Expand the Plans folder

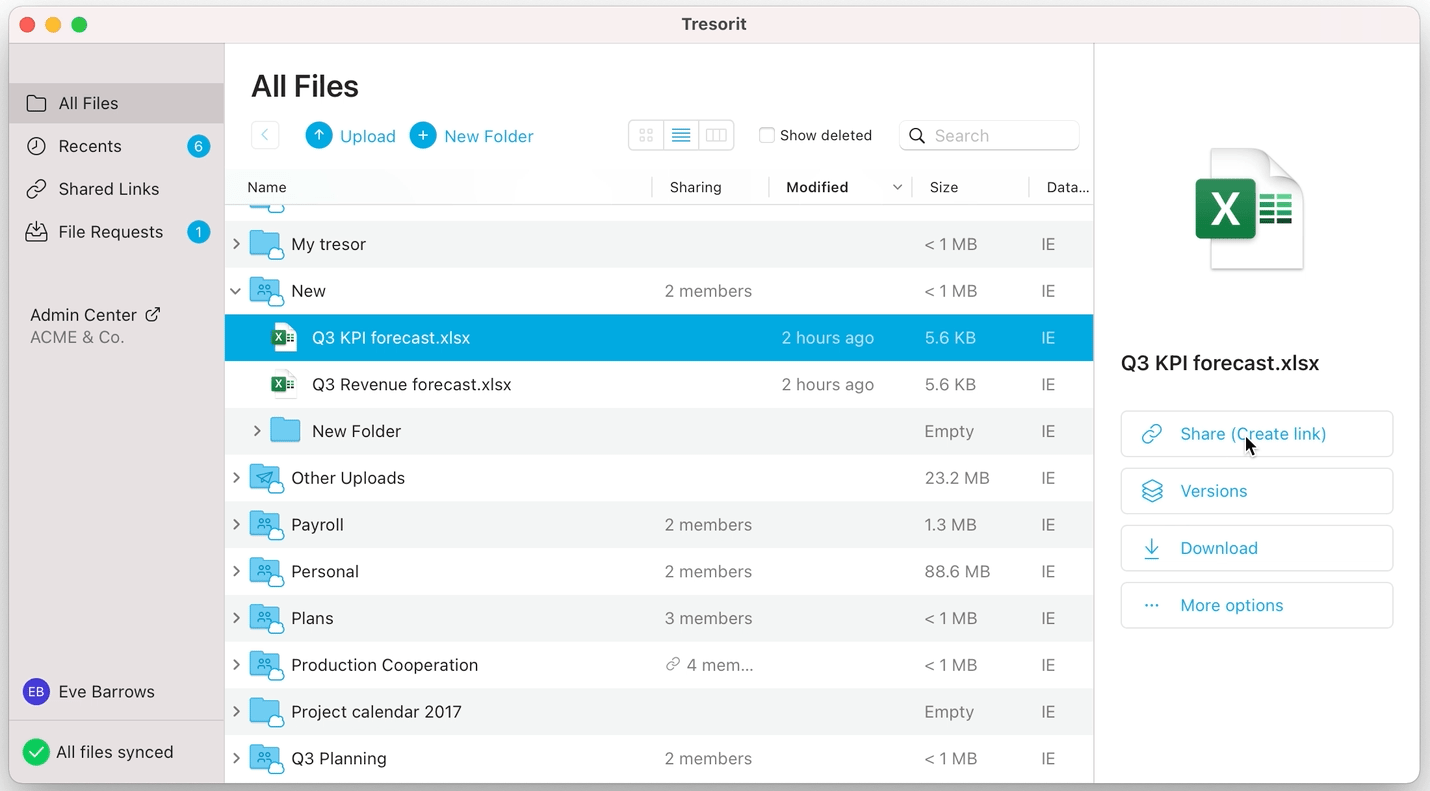click(236, 618)
